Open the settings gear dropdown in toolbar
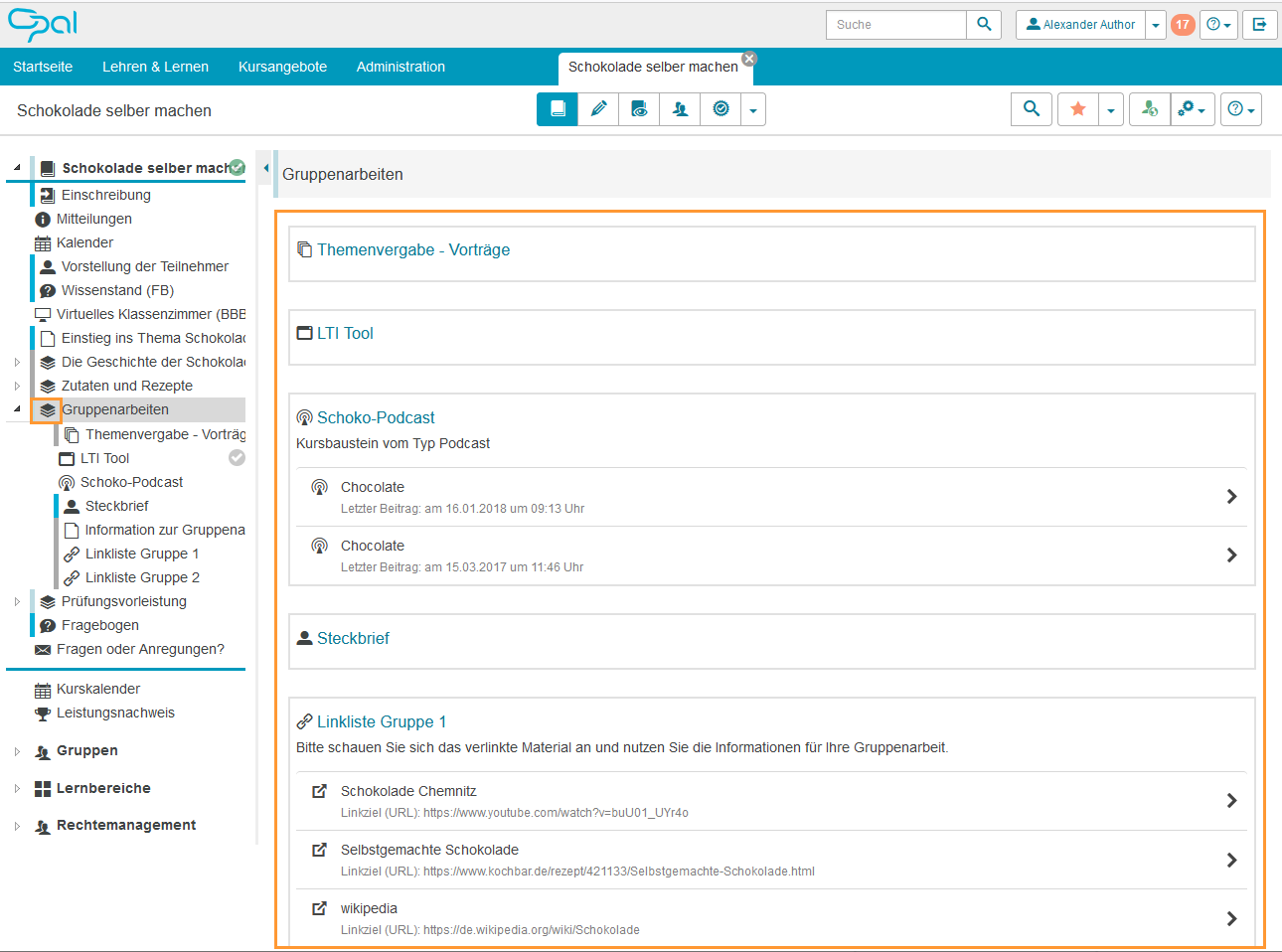This screenshot has width=1282, height=952. point(1191,109)
